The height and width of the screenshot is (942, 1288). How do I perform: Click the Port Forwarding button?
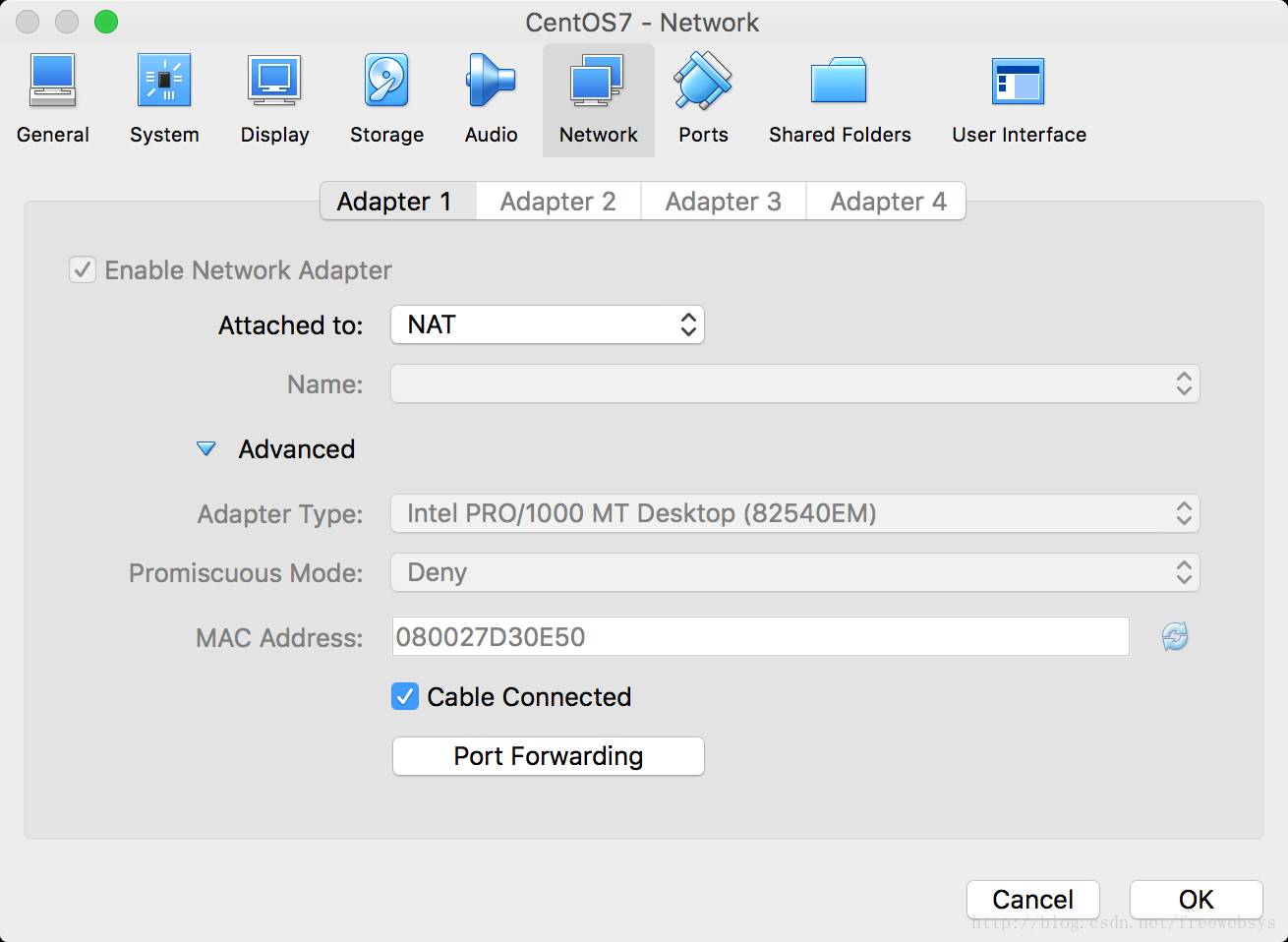548,755
